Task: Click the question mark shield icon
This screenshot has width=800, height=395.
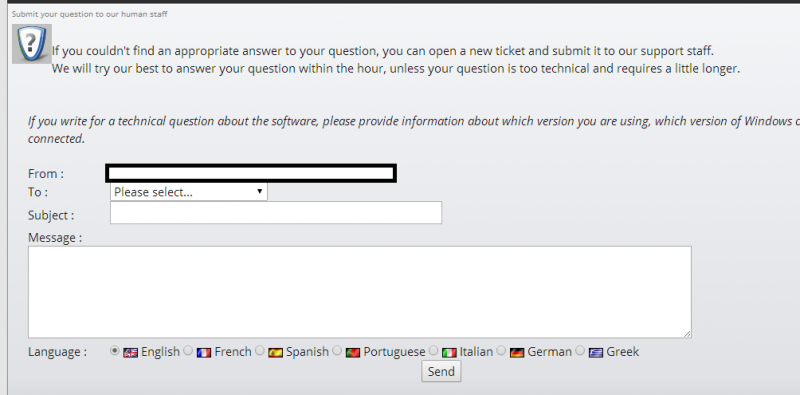Action: pos(32,44)
